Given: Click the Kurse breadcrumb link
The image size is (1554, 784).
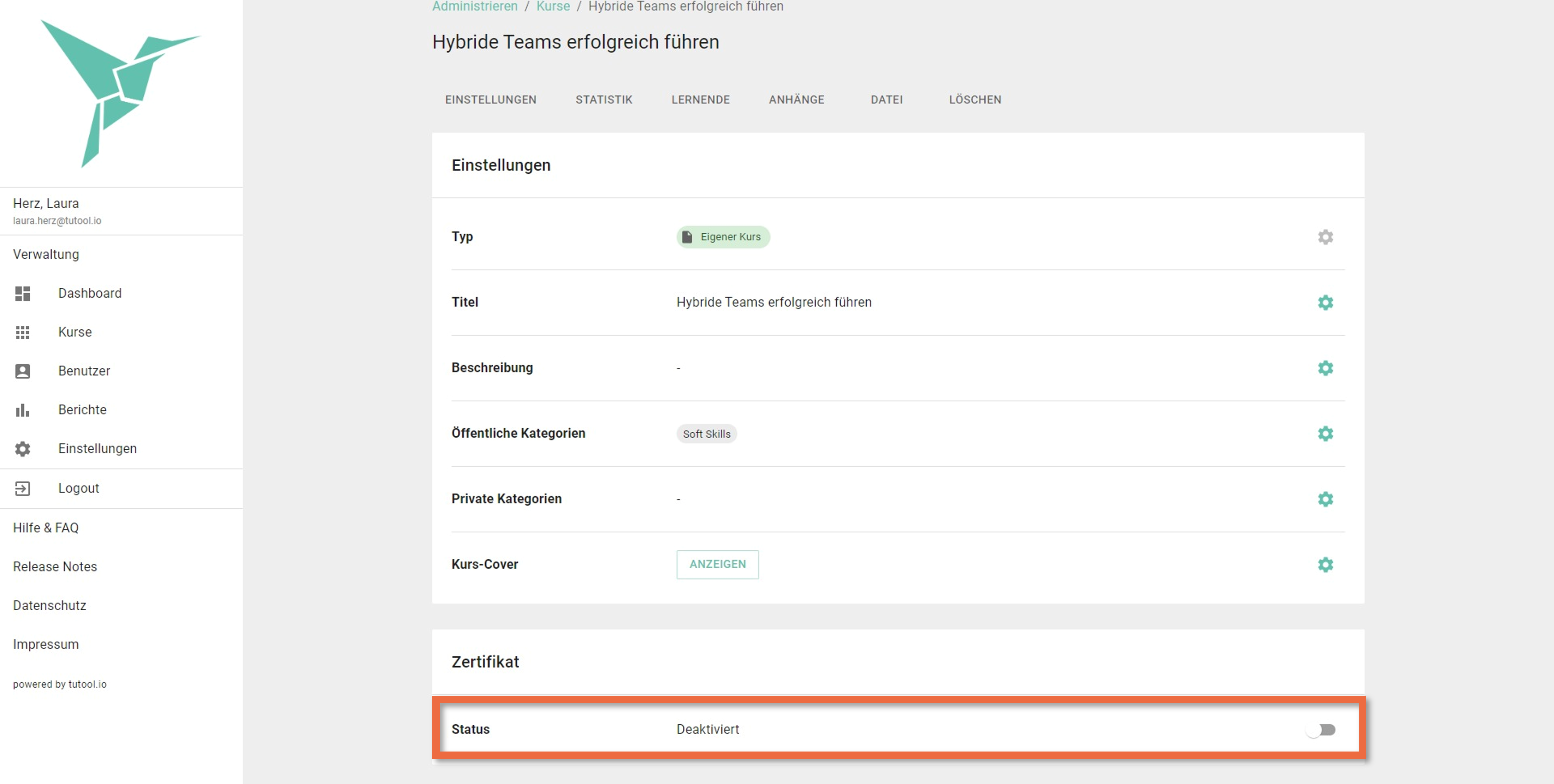Looking at the screenshot, I should 553,7.
